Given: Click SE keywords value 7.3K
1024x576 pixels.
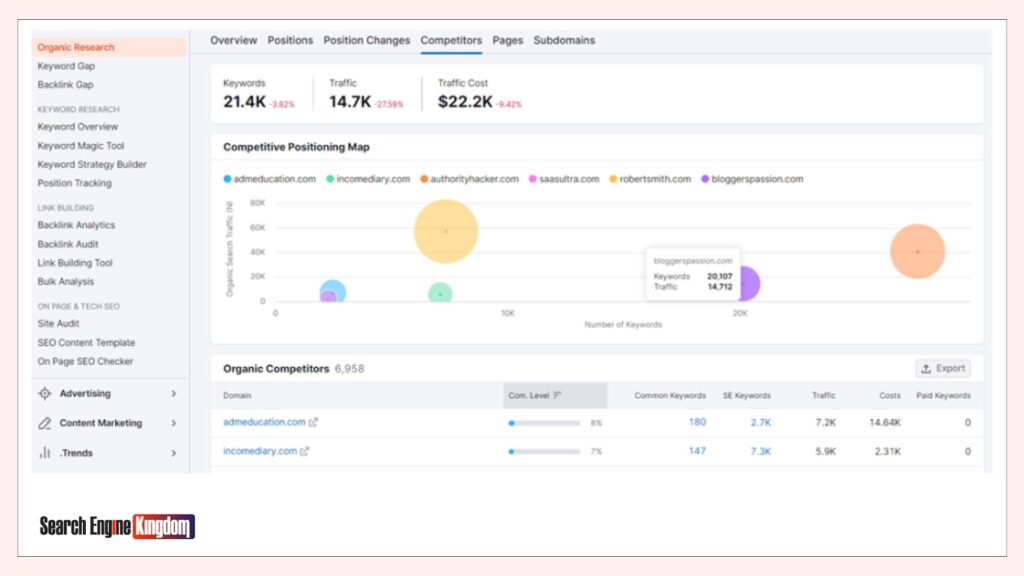Looking at the screenshot, I should [x=760, y=451].
